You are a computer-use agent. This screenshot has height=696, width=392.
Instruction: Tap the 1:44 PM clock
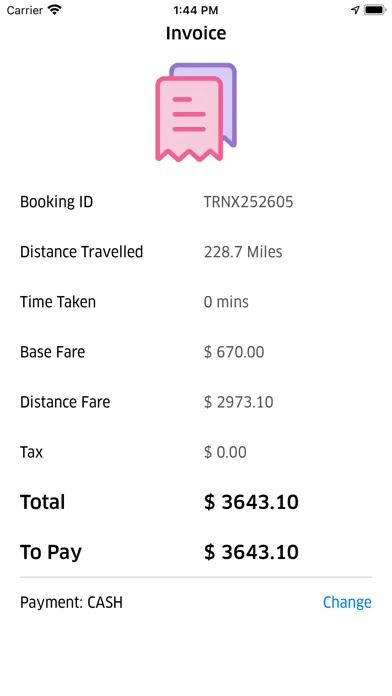[196, 10]
